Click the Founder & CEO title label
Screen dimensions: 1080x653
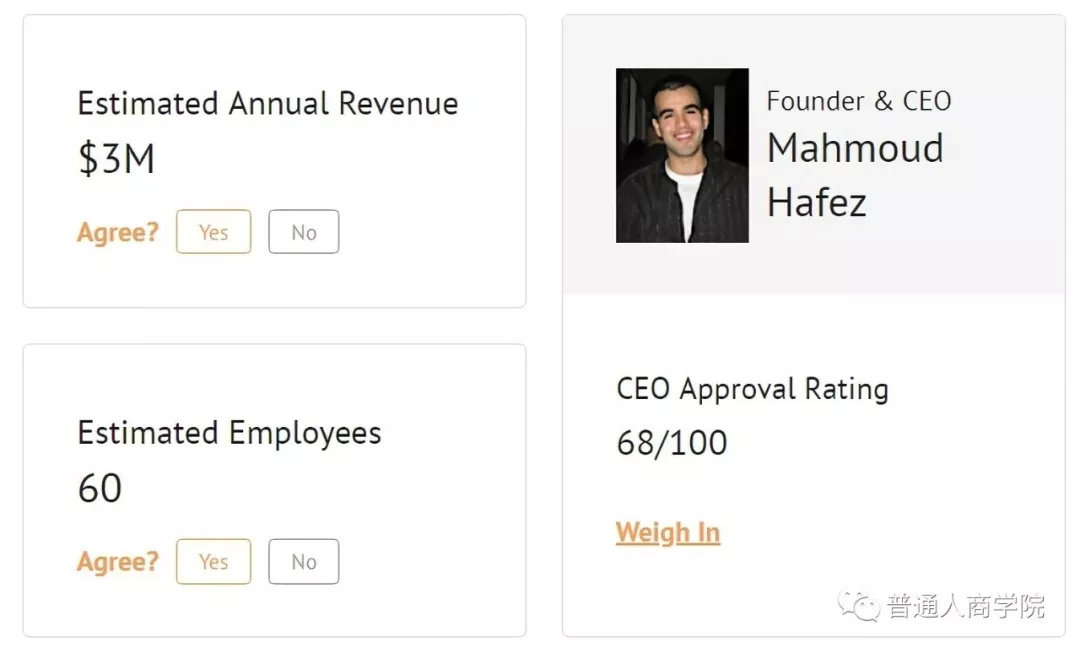coord(858,101)
